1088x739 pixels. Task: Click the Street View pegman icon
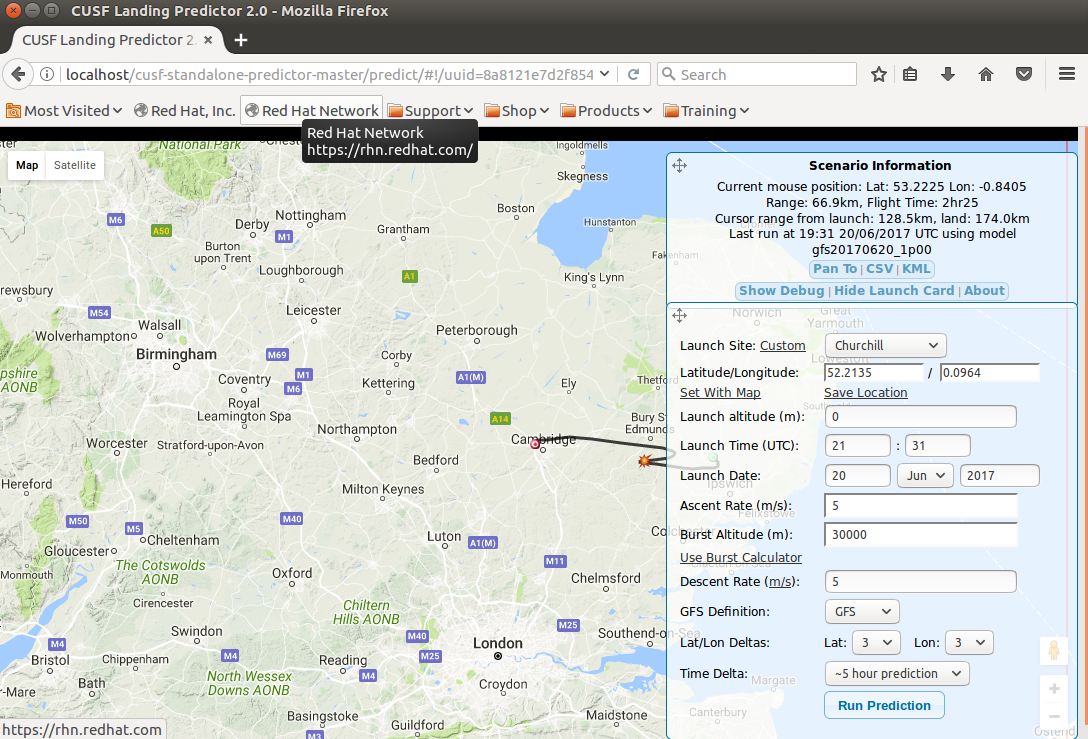click(x=1054, y=651)
